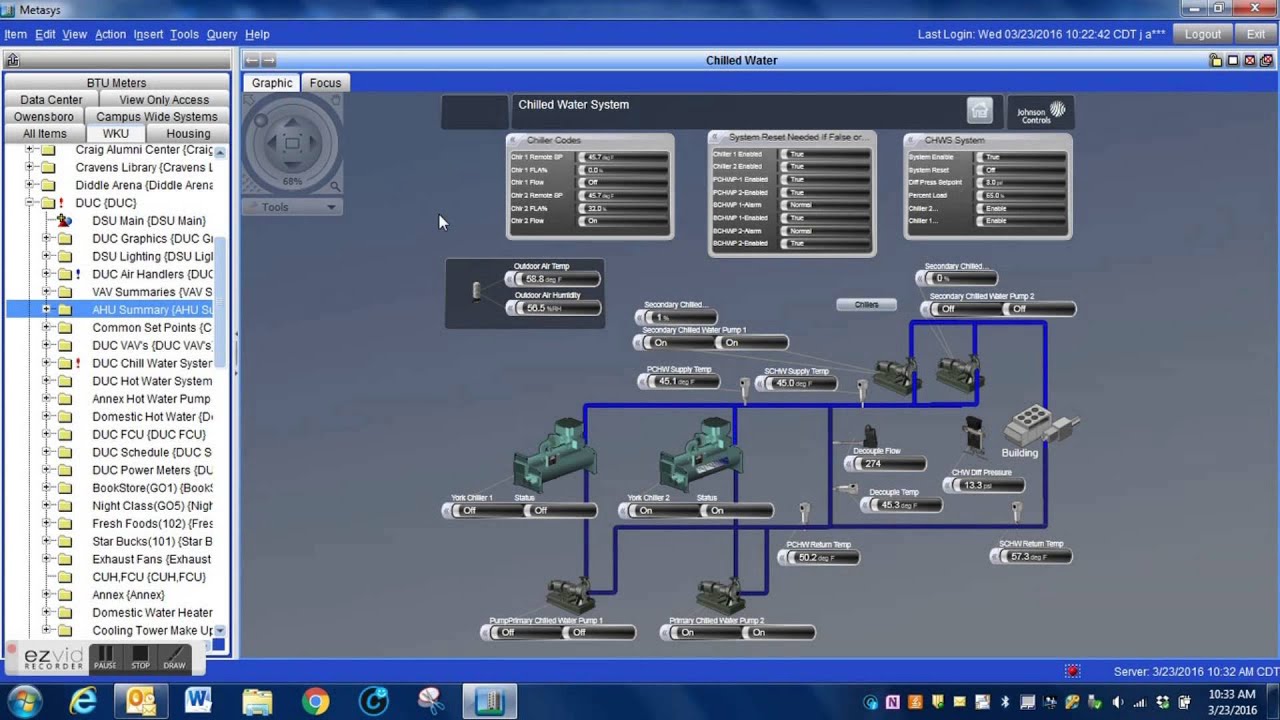
Task: Open the Data Center tab
Action: point(51,100)
